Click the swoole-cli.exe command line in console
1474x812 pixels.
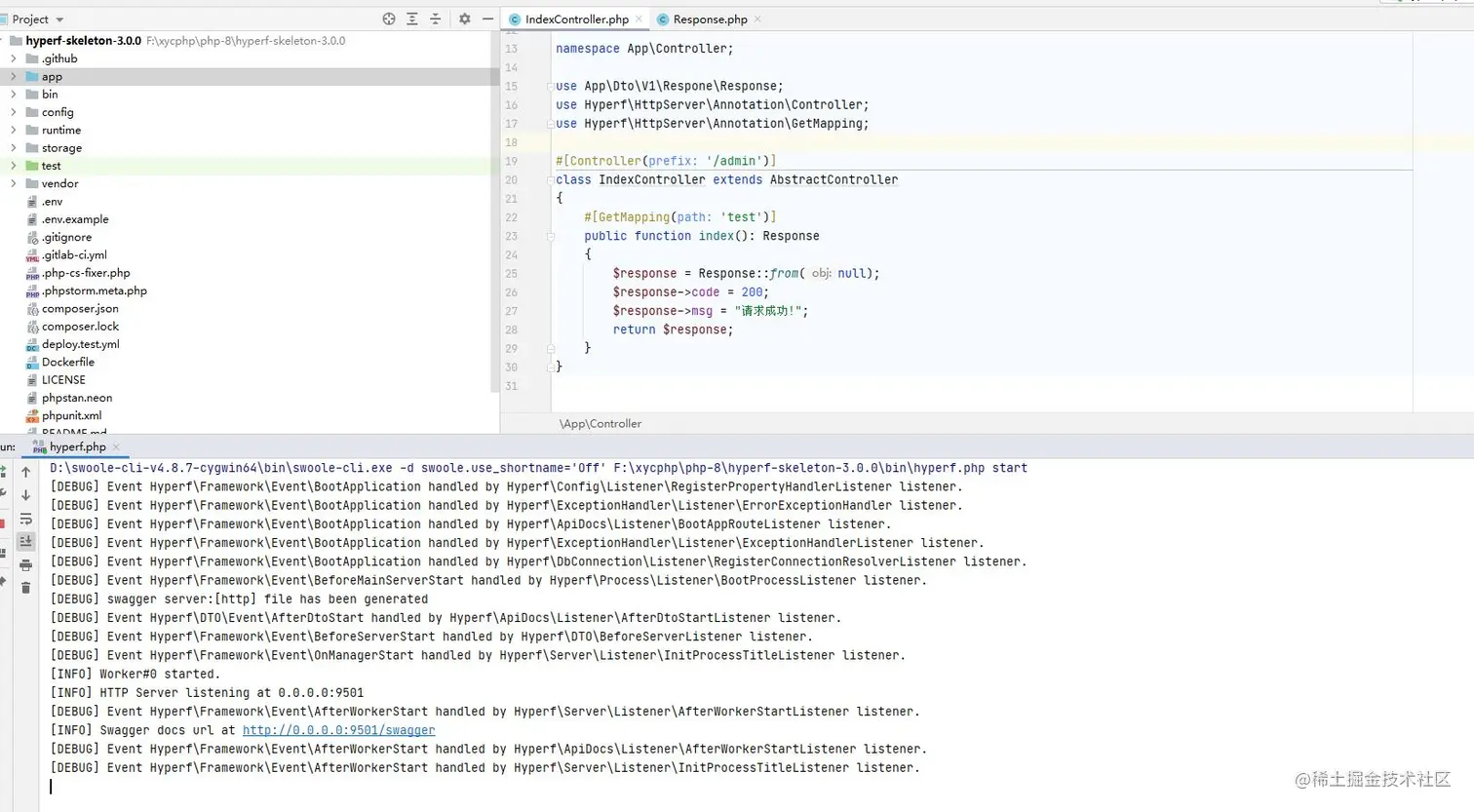(538, 468)
